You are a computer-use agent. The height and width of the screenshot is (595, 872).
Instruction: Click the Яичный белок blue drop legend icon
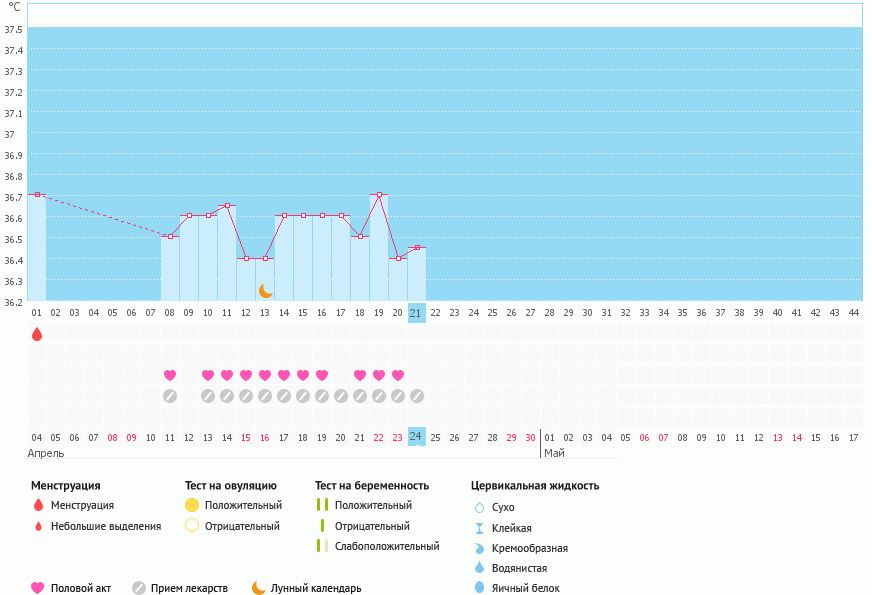[x=479, y=588]
